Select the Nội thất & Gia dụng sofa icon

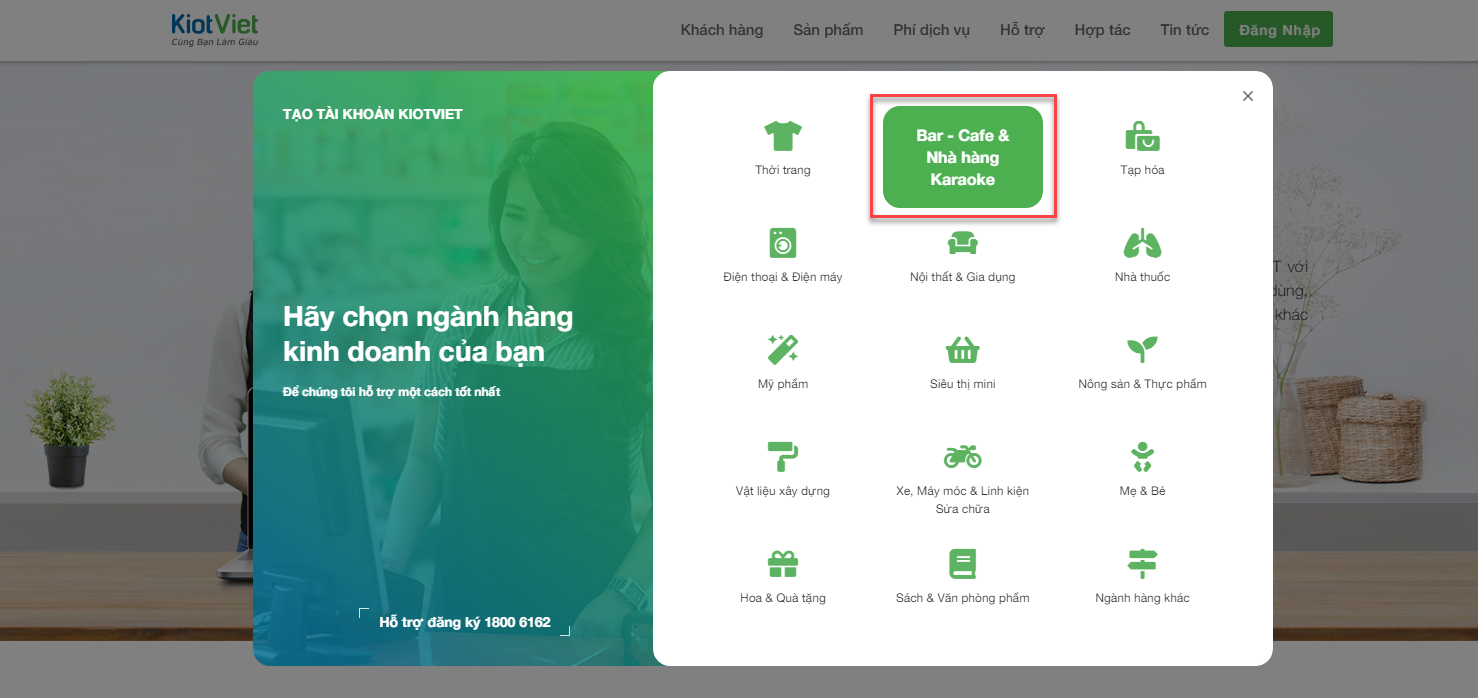pos(963,243)
